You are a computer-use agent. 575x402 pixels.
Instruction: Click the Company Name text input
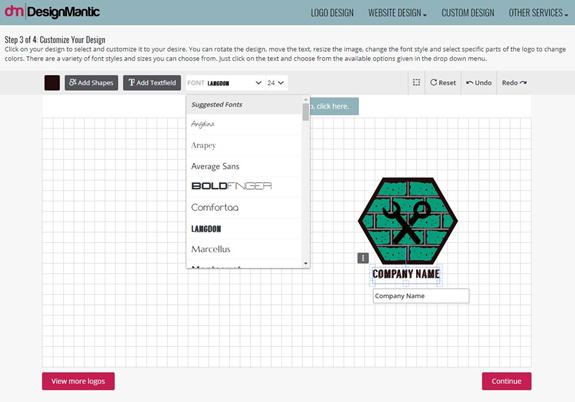click(x=421, y=296)
